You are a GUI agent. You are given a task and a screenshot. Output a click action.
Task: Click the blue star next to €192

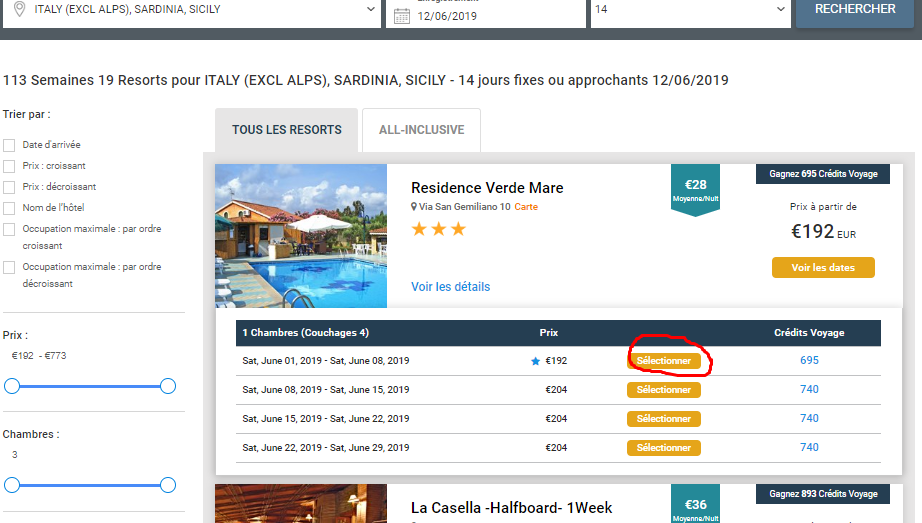(535, 361)
